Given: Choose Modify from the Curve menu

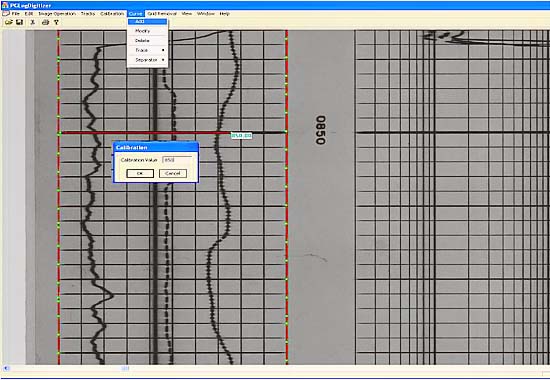Looking at the screenshot, I should (x=147, y=31).
